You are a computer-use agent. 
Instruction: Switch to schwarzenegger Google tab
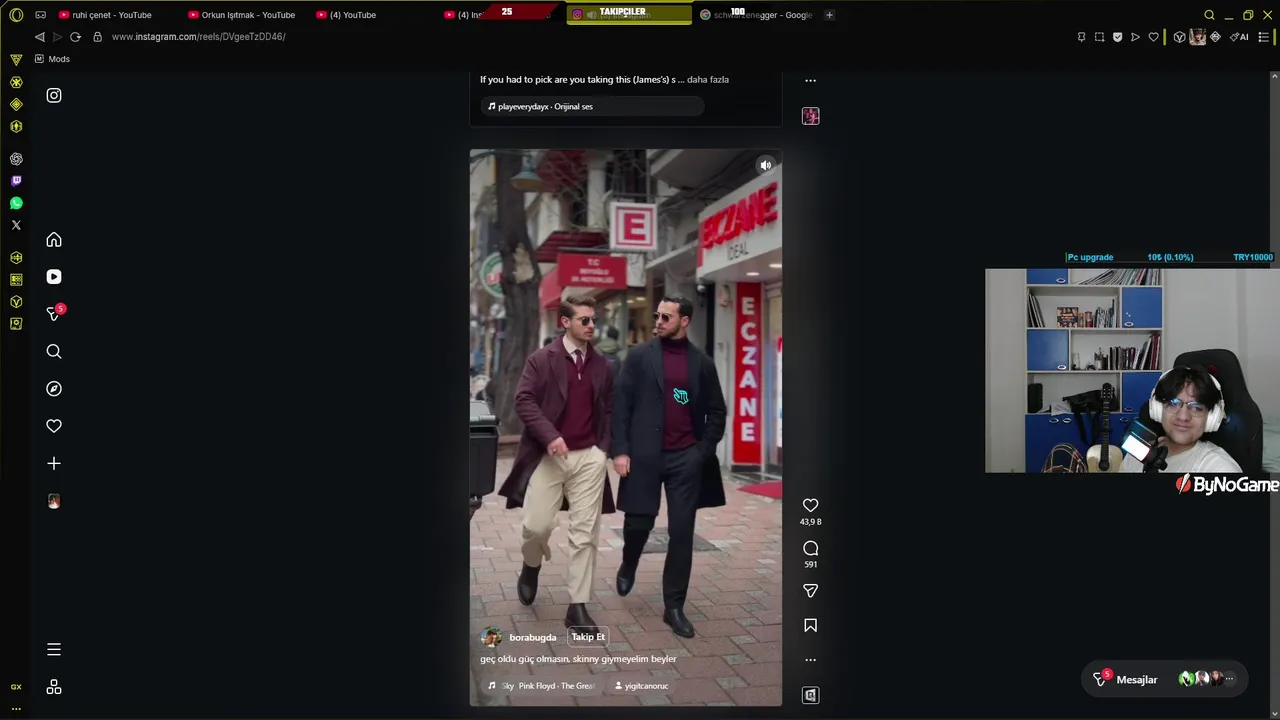pyautogui.click(x=757, y=15)
